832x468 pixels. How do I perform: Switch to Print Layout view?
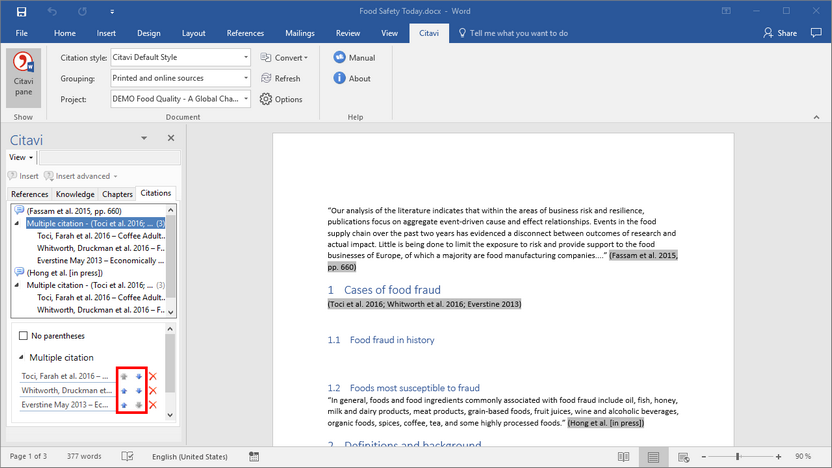click(654, 457)
